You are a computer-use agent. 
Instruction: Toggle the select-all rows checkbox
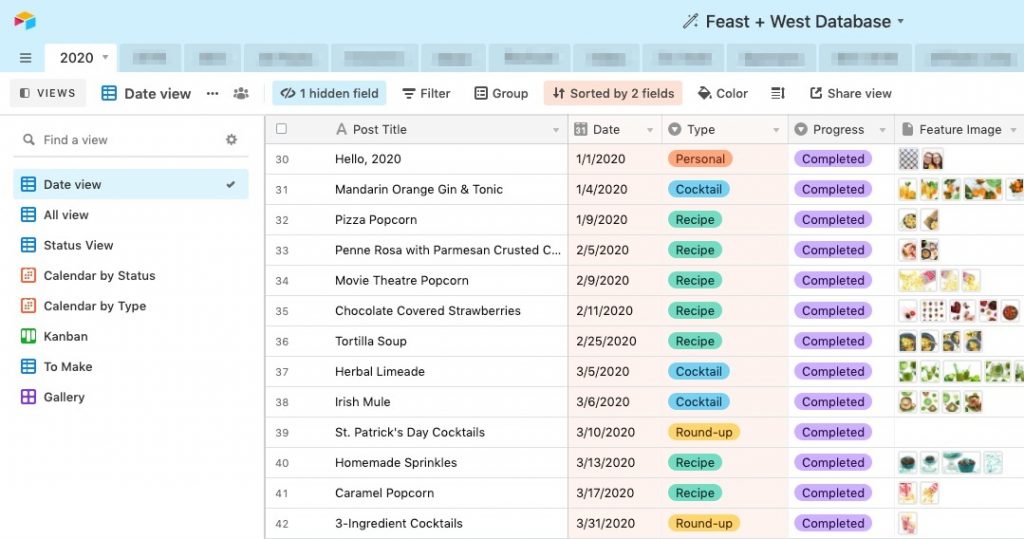pos(281,129)
